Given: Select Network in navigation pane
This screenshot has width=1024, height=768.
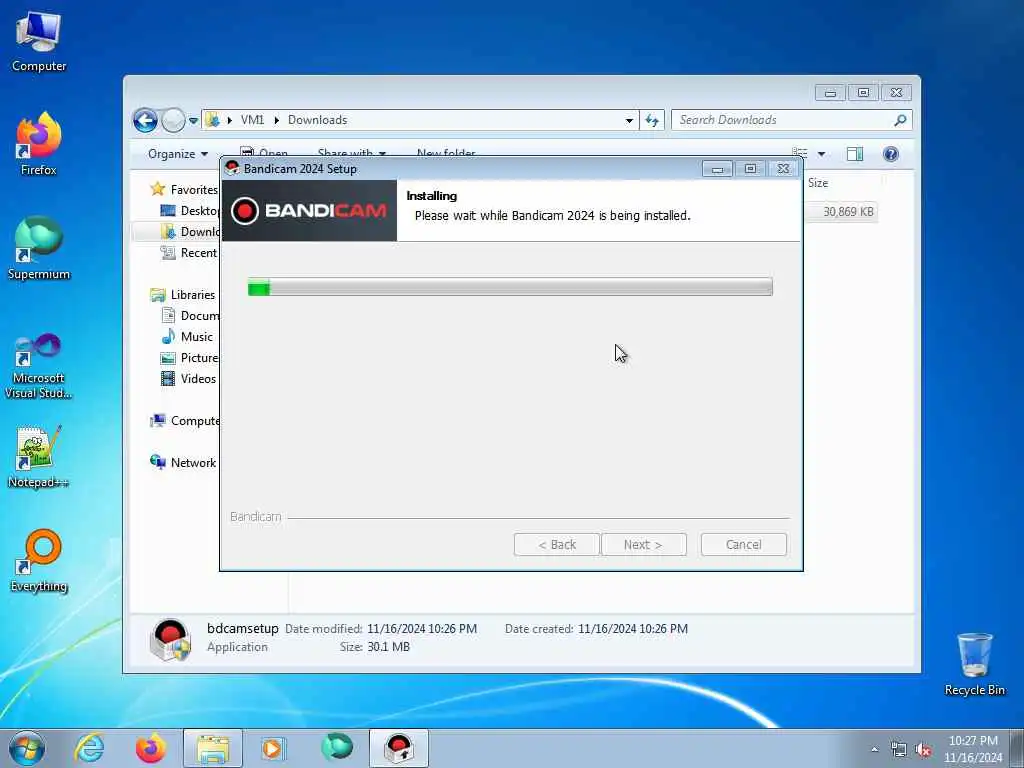Looking at the screenshot, I should coord(184,462).
